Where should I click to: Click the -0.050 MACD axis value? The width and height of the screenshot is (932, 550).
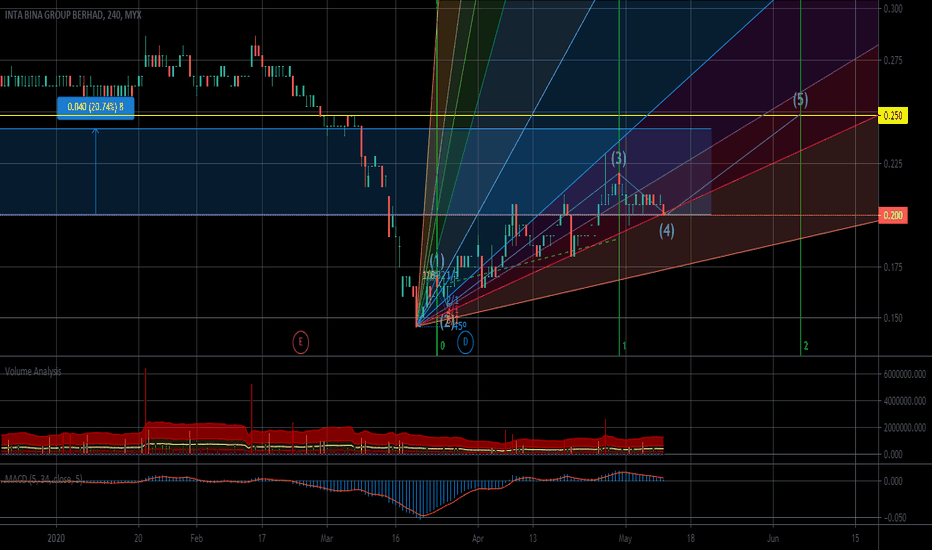pyautogui.click(x=895, y=518)
